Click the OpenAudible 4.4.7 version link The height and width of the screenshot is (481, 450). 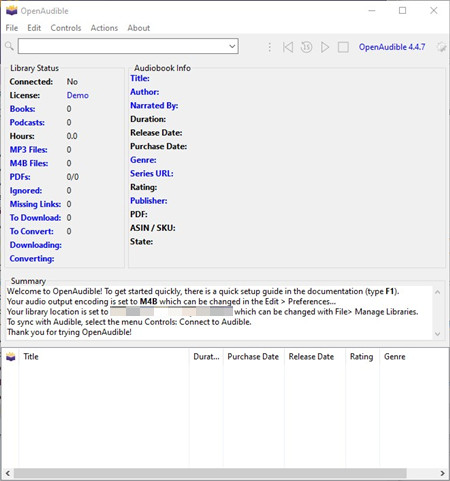[392, 47]
